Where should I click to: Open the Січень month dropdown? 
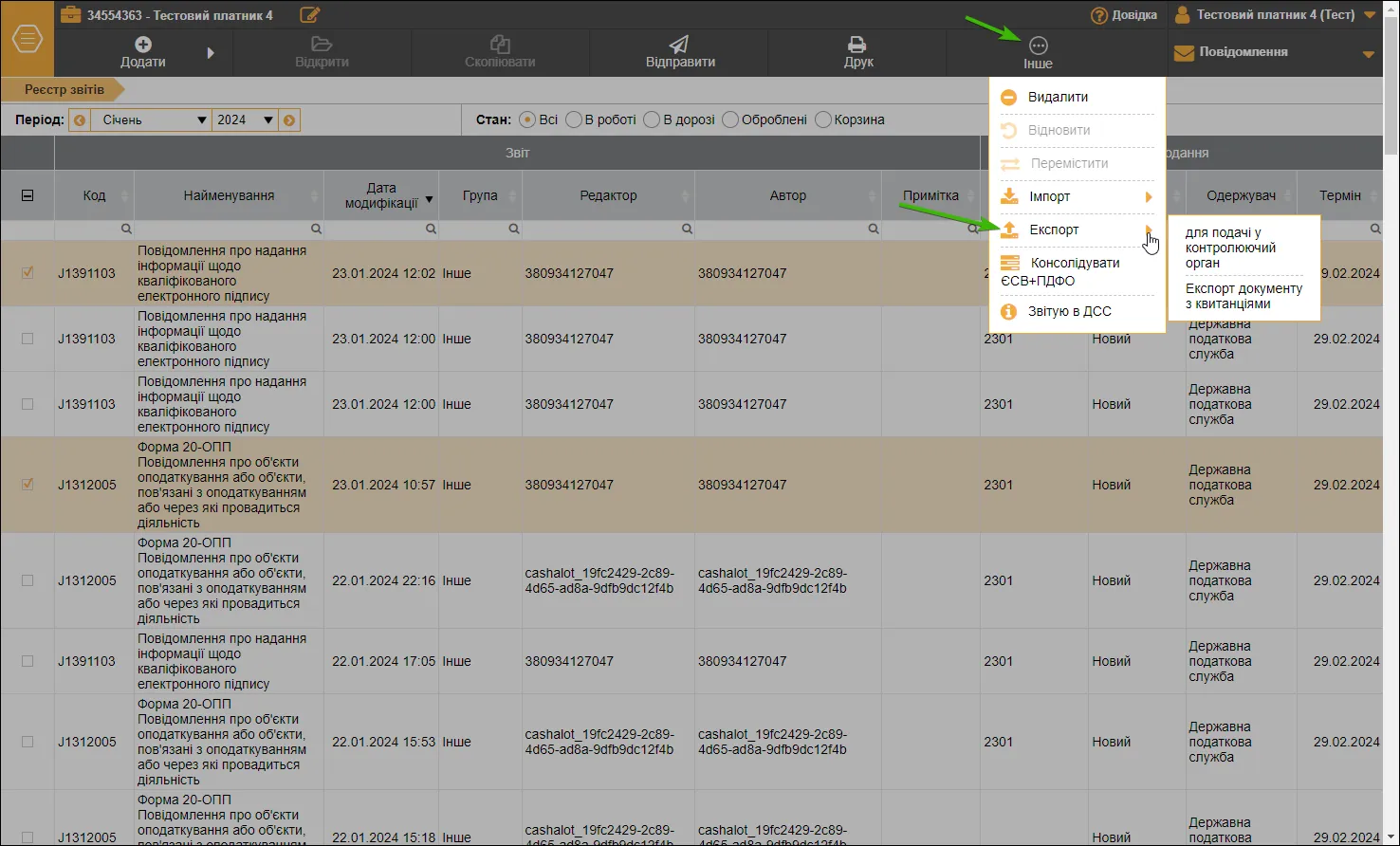tap(150, 120)
